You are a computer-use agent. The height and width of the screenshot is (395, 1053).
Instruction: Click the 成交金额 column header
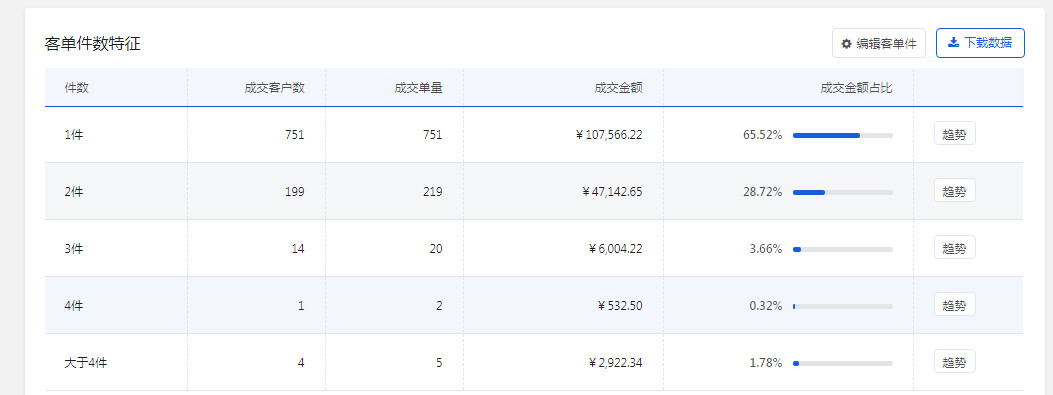click(x=619, y=88)
